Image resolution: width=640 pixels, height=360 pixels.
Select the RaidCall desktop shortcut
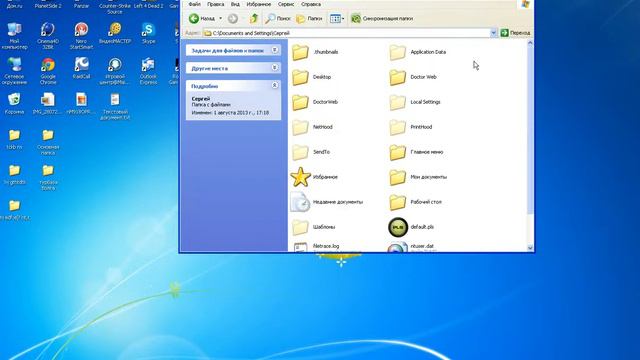(81, 68)
